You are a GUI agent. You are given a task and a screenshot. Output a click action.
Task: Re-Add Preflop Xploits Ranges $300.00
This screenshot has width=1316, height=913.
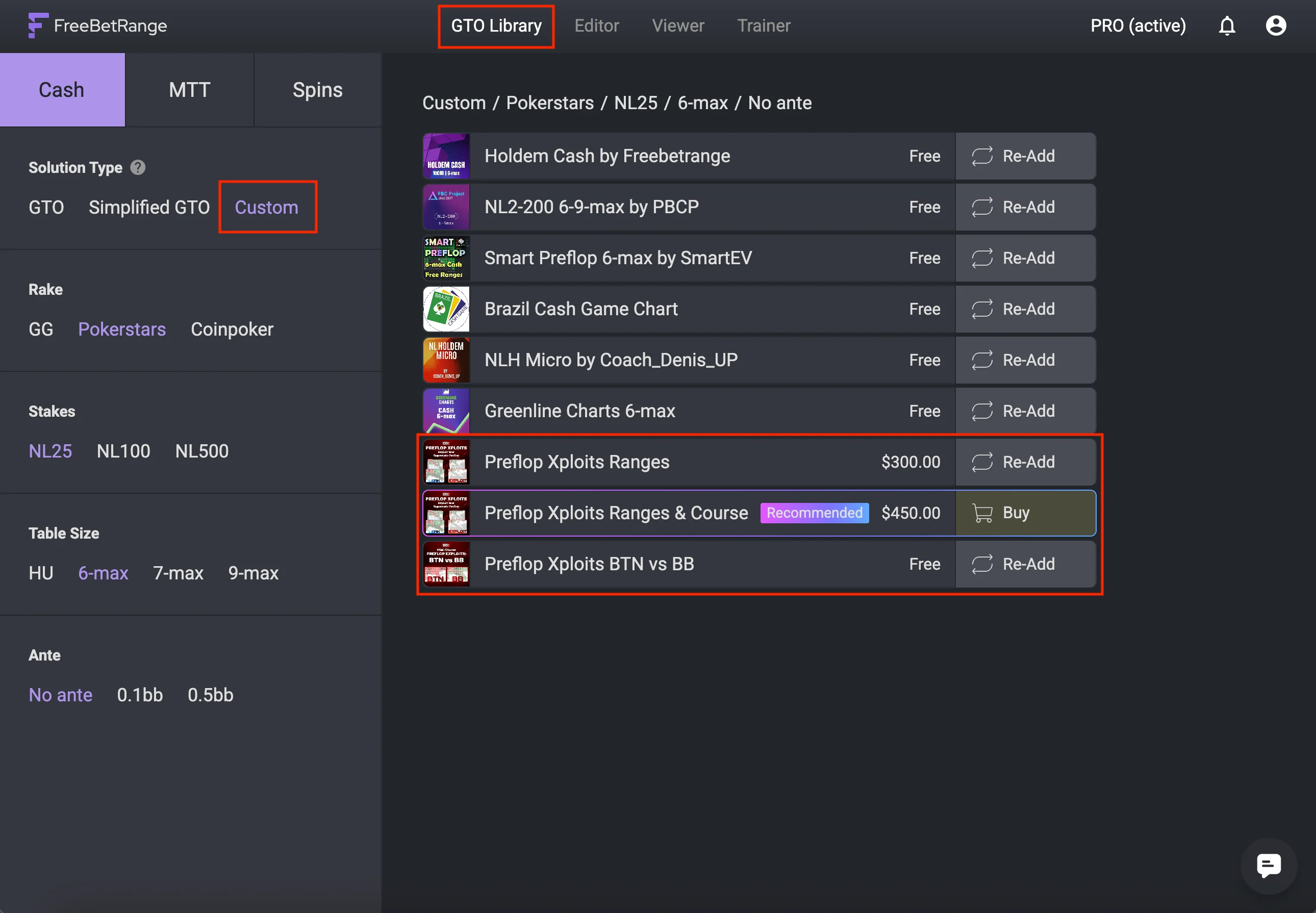1025,462
